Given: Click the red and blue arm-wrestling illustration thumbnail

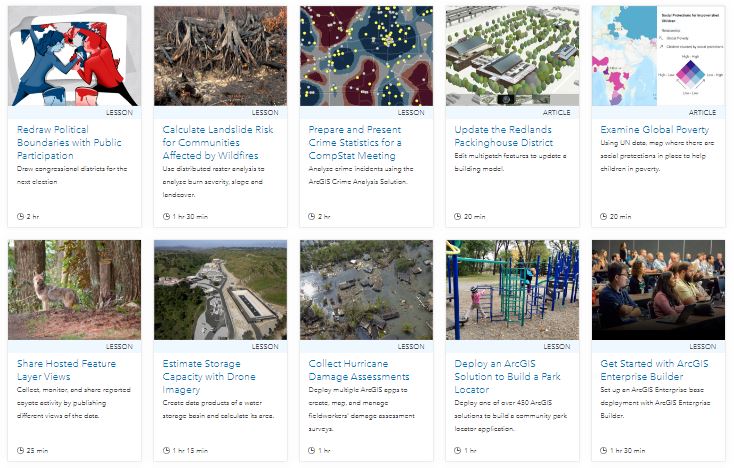Looking at the screenshot, I should pyautogui.click(x=74, y=56).
